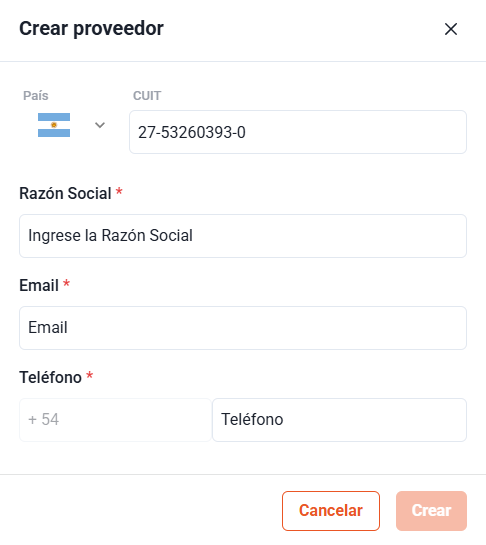
Task: Click the CUIT field label
Action: [x=147, y=96]
